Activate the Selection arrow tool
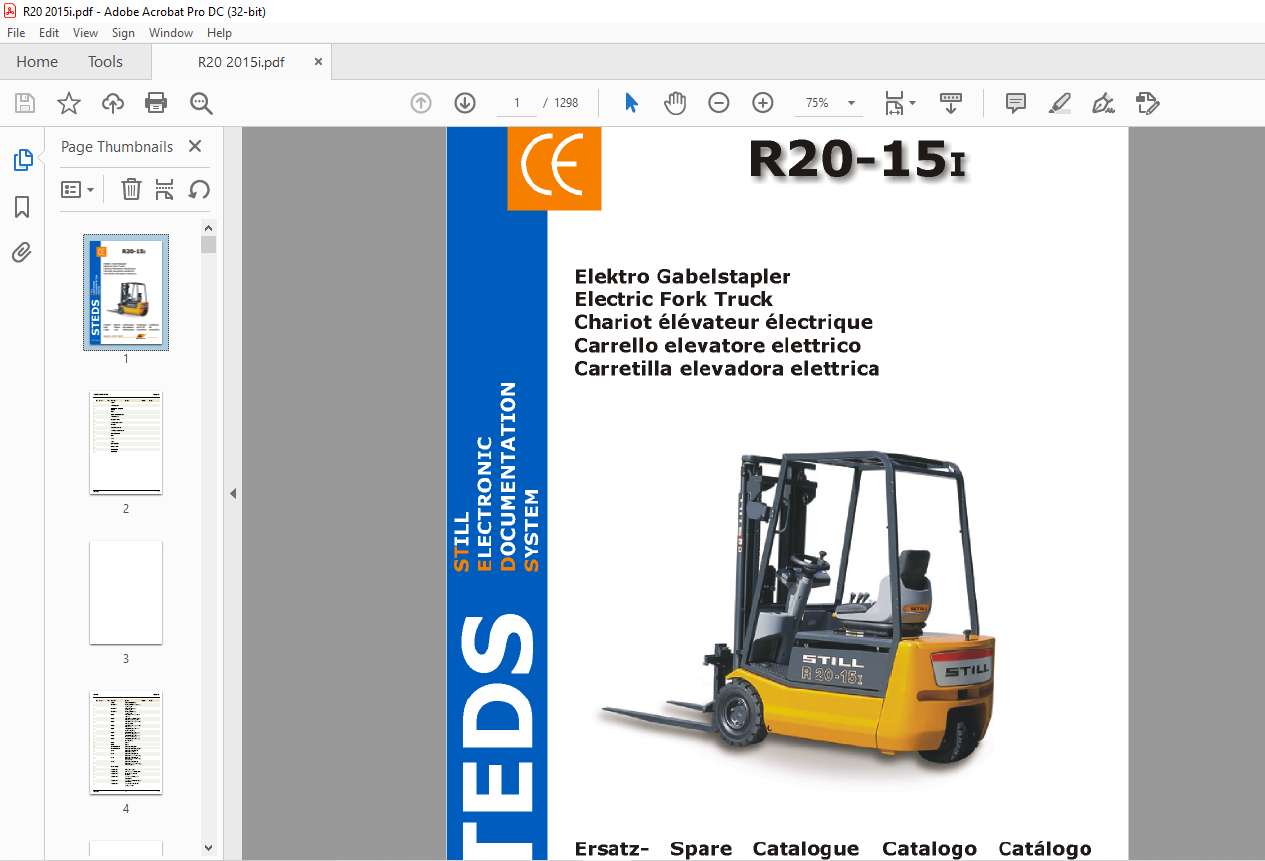Image resolution: width=1265 pixels, height=861 pixels. 631,103
